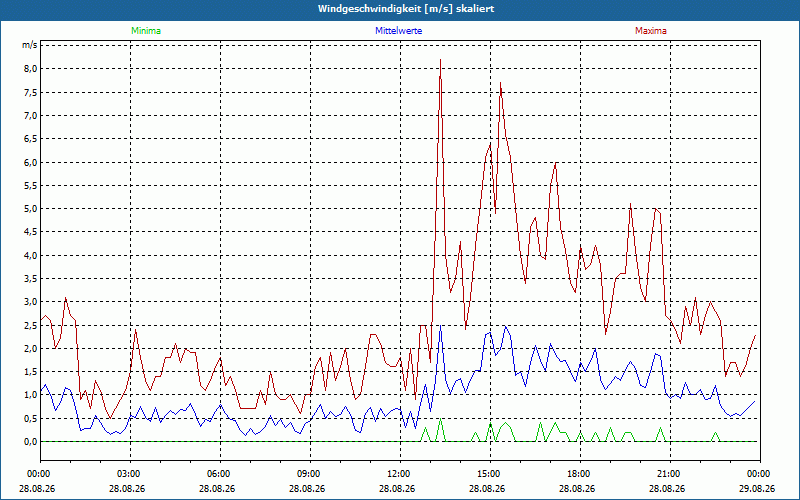Select the green 'Minima' legend label
The height and width of the screenshot is (500, 800).
146,31
